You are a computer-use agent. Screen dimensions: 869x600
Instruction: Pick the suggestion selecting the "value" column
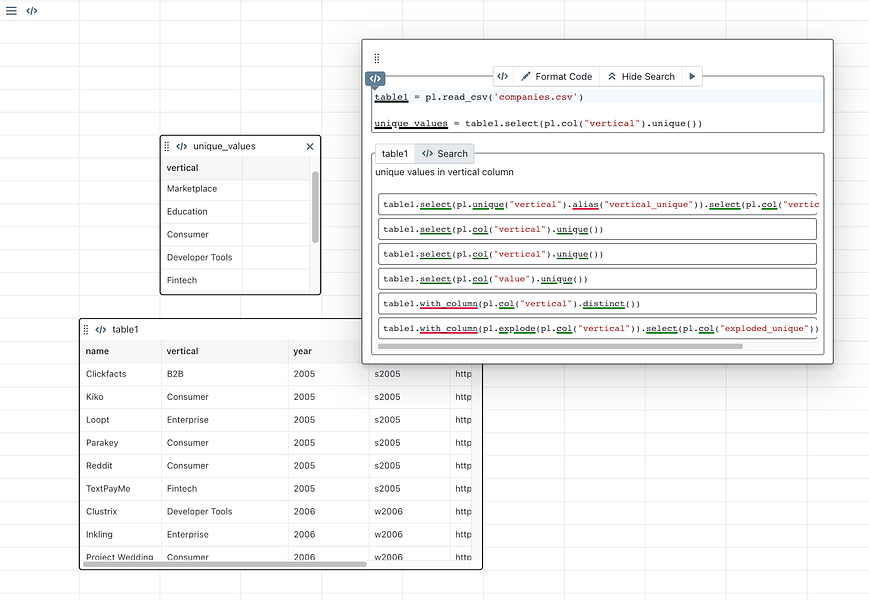(597, 279)
